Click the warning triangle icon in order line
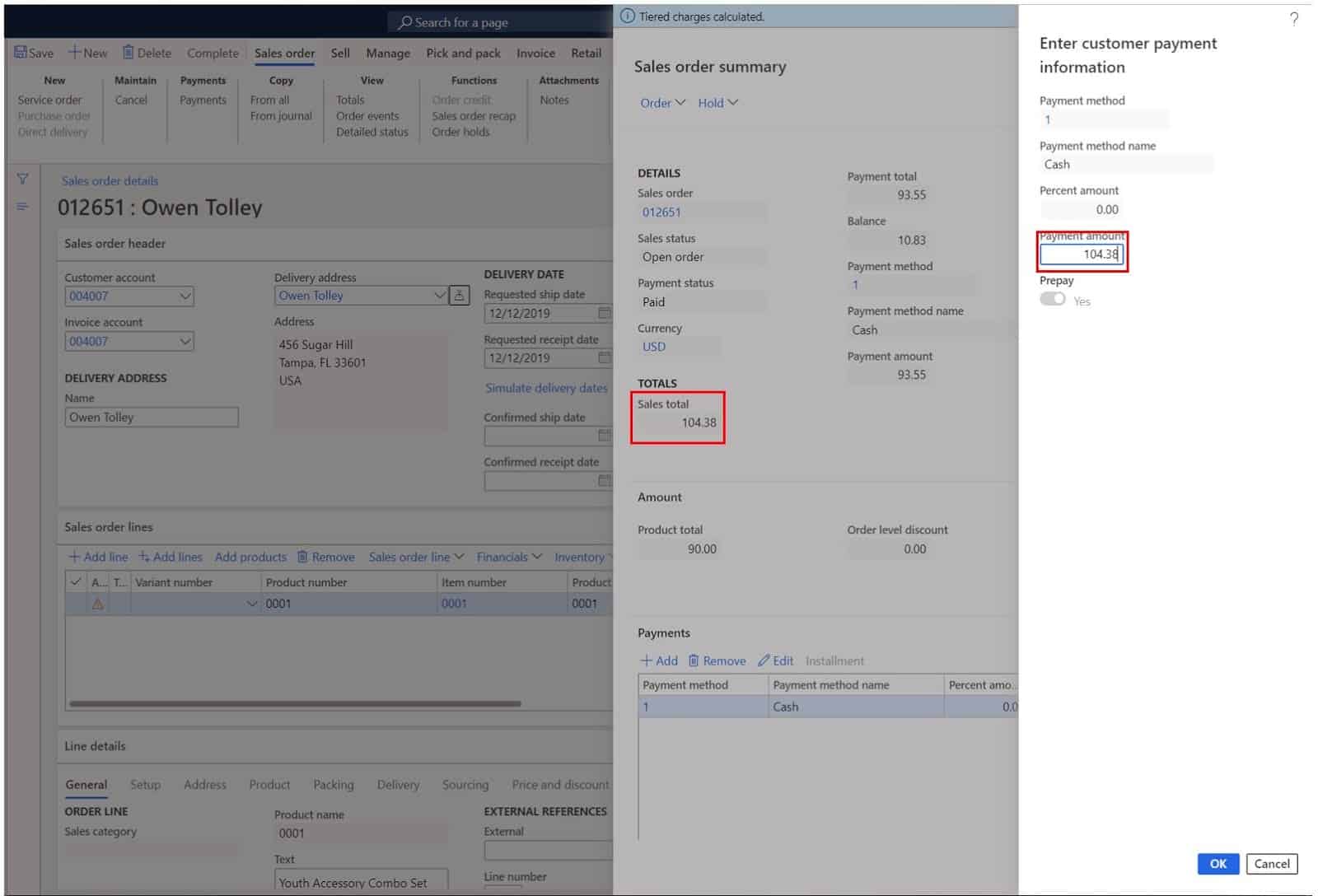This screenshot has width=1318, height=896. pos(98,604)
